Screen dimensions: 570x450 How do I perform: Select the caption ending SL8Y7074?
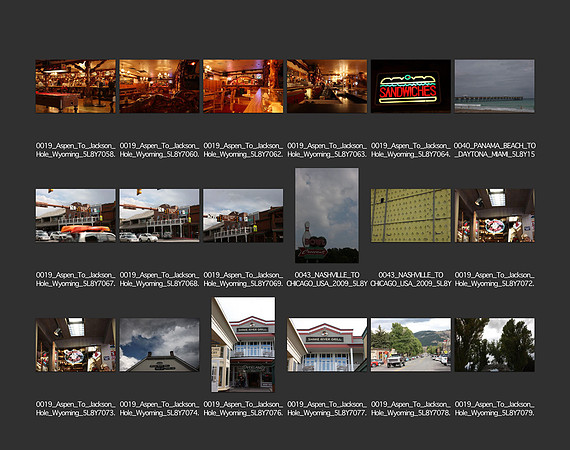click(159, 409)
